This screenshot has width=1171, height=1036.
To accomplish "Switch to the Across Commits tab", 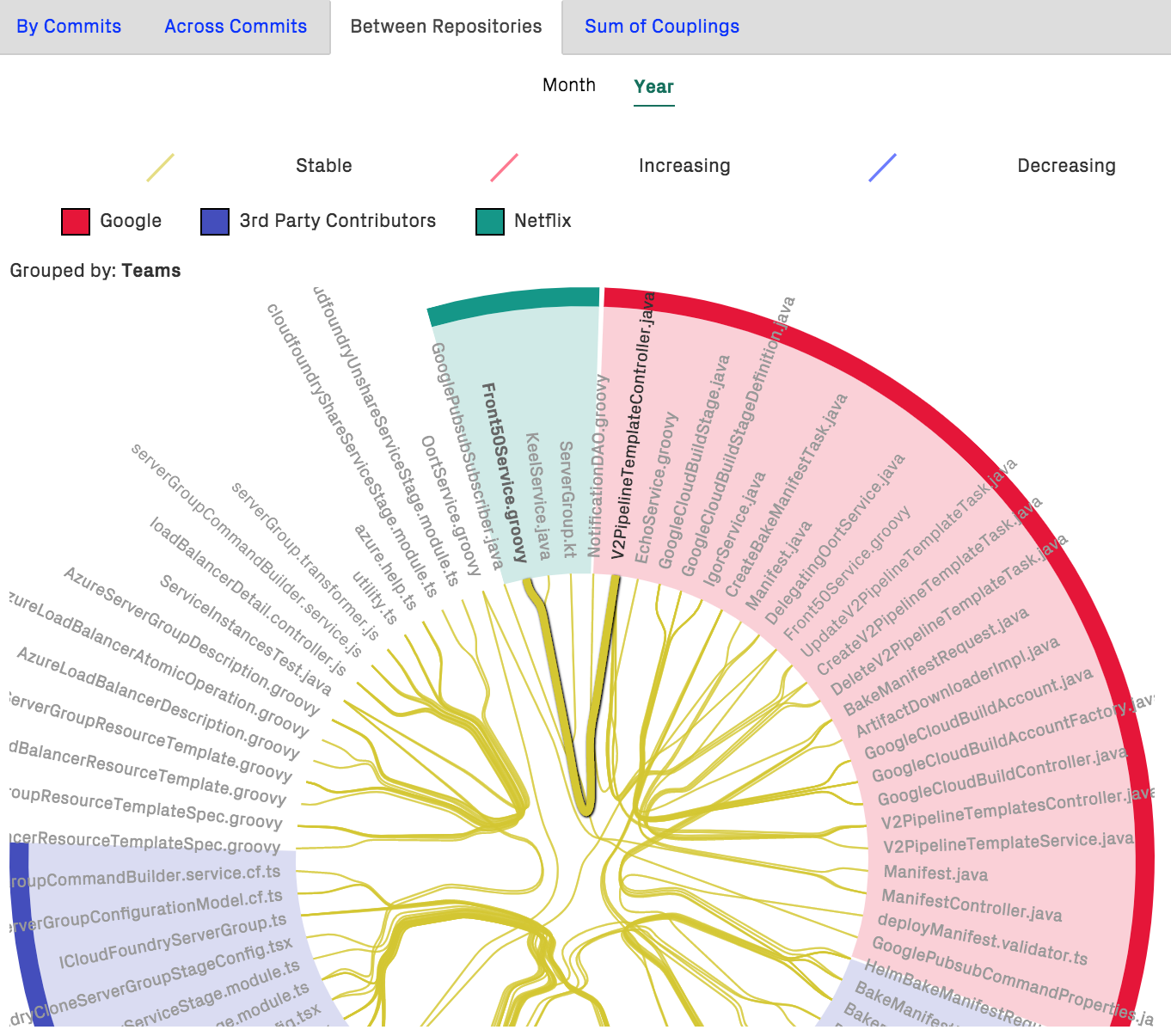I will click(236, 27).
